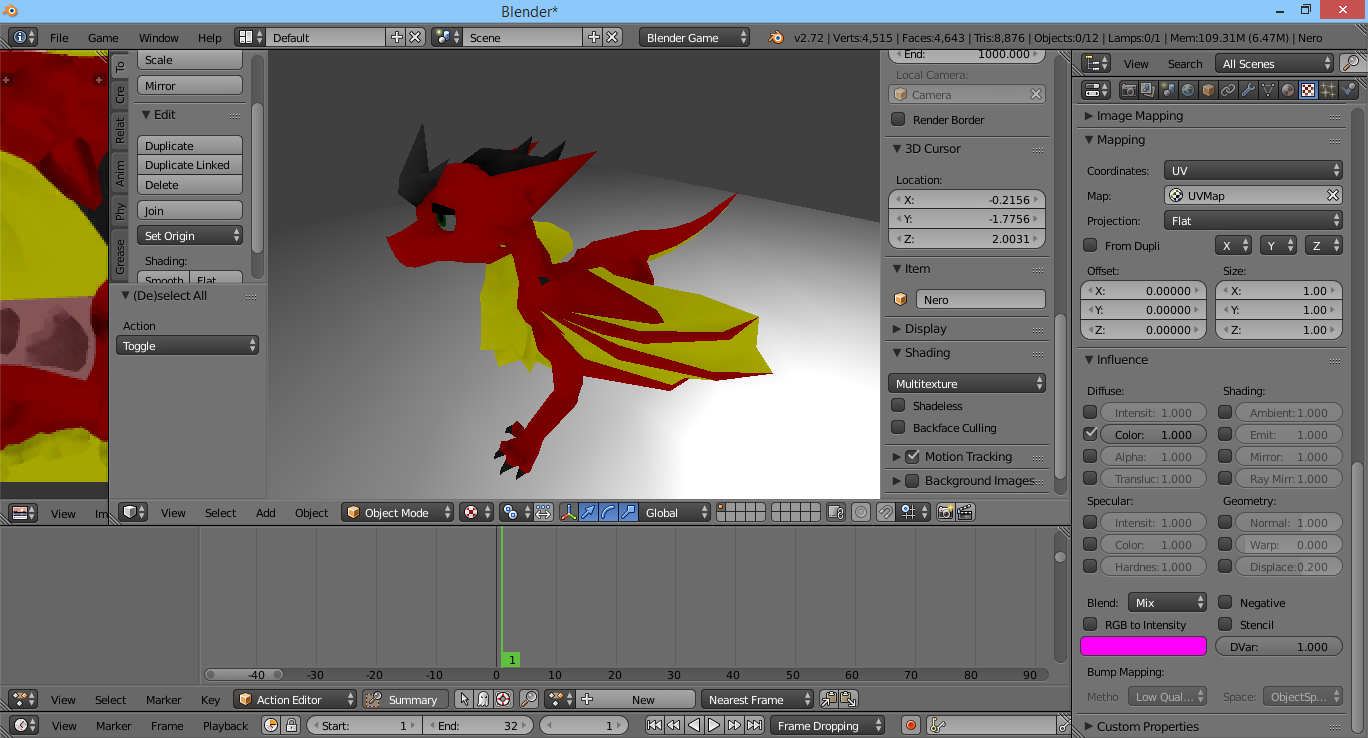This screenshot has height=738, width=1368.
Task: Open the Material sphere tab
Action: pos(1288,90)
